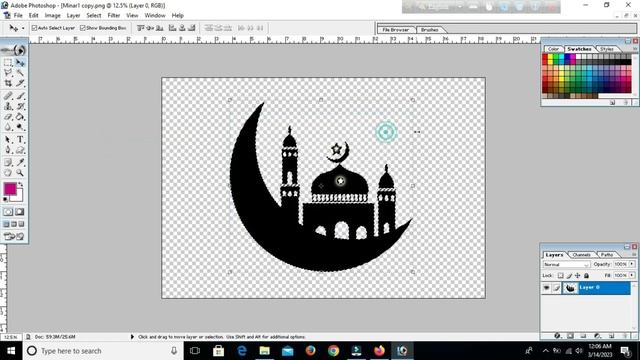Hide Layer 0 with eye icon
Image resolution: width=640 pixels, height=360 pixels.
(x=546, y=288)
